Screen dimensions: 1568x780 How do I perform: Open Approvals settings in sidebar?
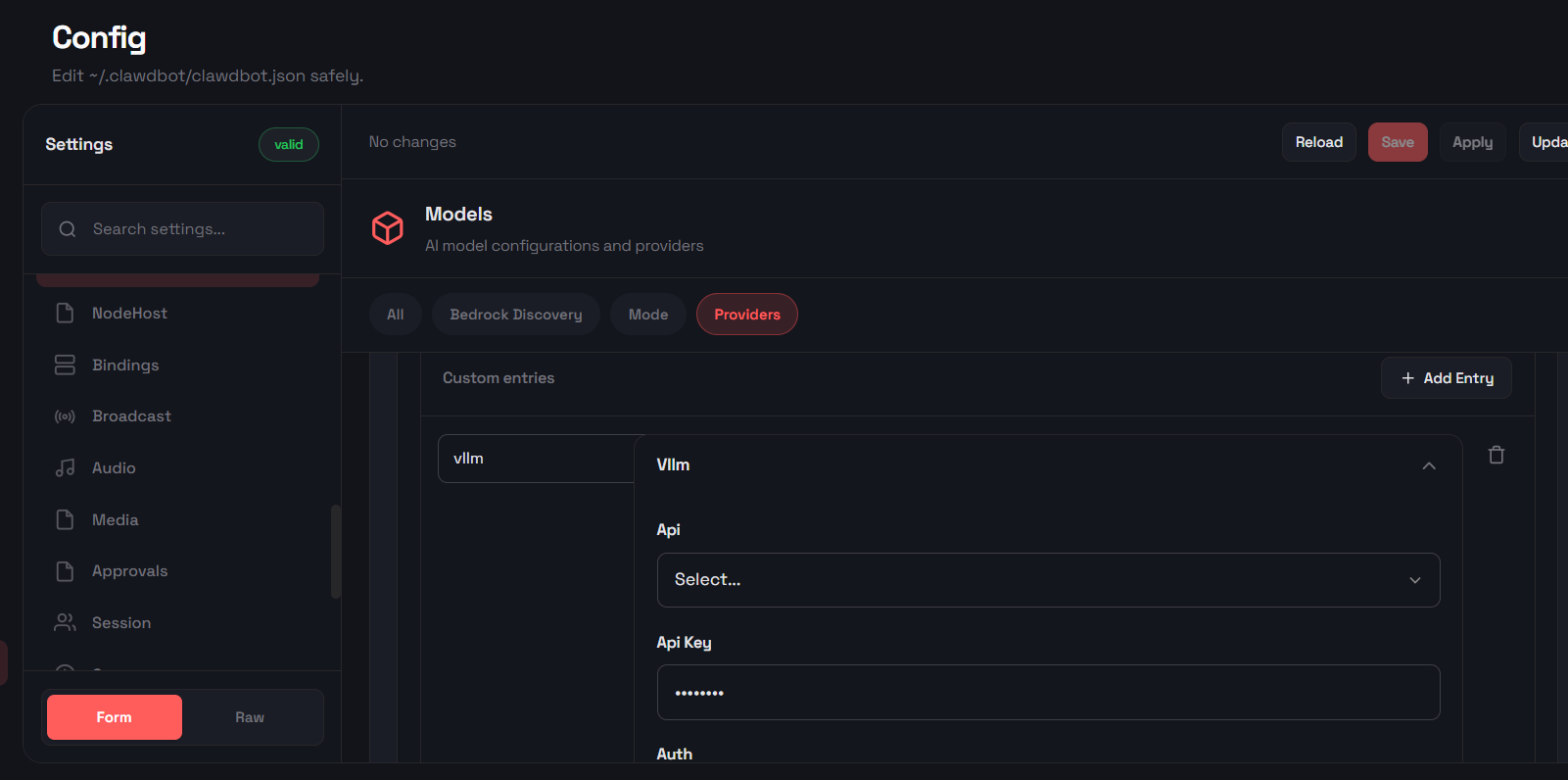[x=129, y=571]
